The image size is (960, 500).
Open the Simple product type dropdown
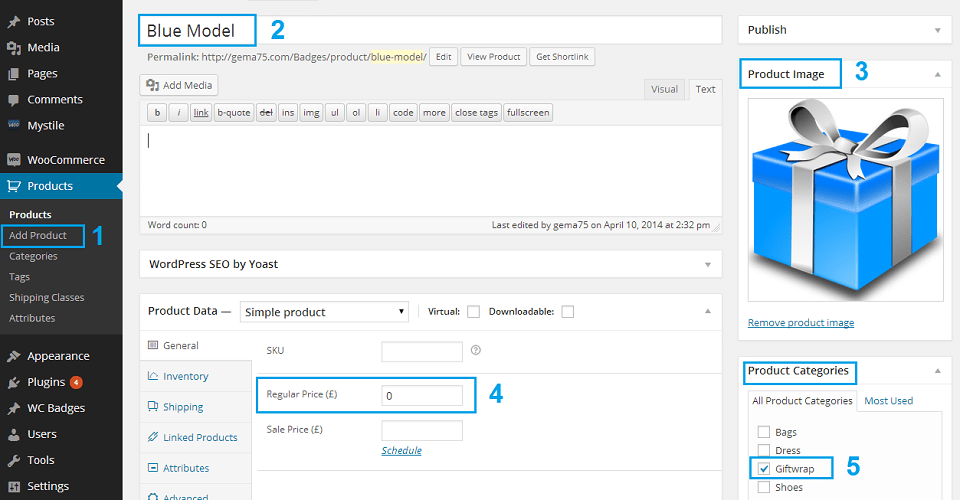point(324,312)
